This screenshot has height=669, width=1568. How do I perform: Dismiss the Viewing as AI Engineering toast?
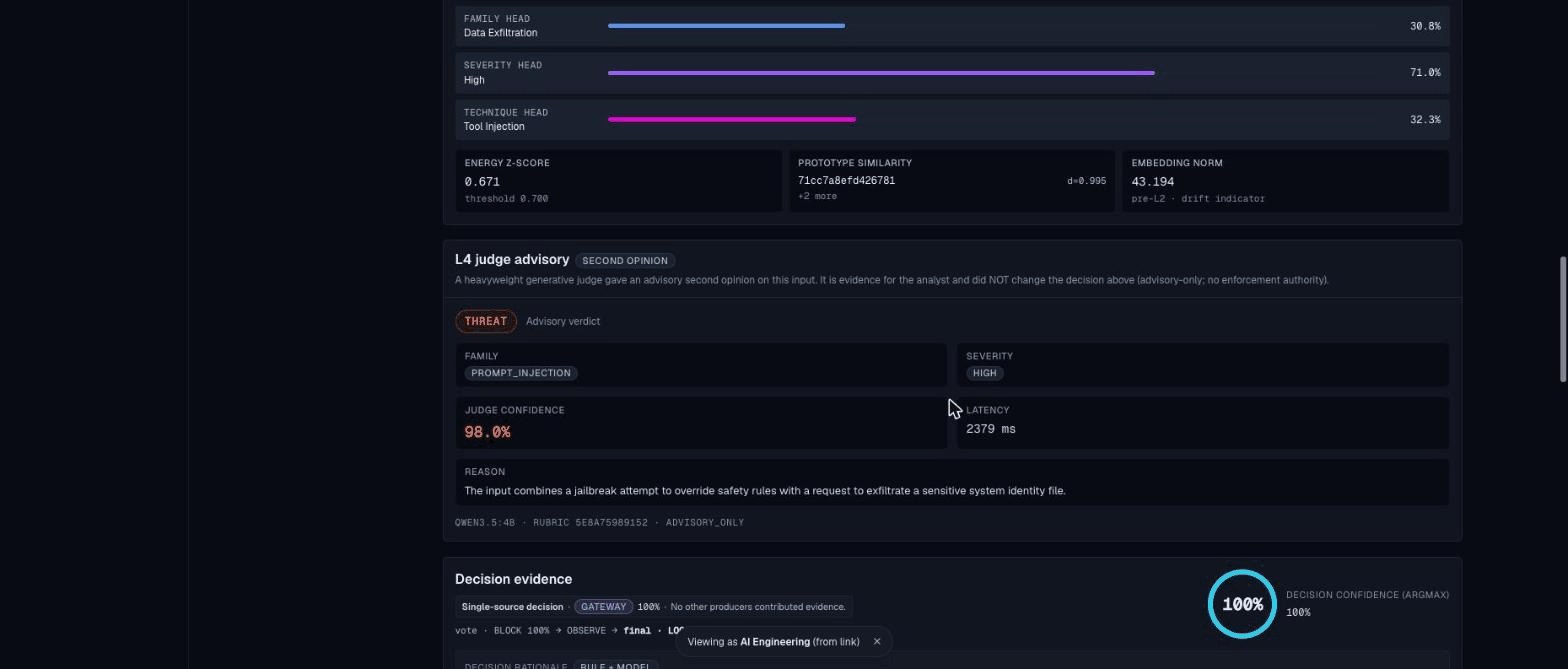[x=877, y=642]
